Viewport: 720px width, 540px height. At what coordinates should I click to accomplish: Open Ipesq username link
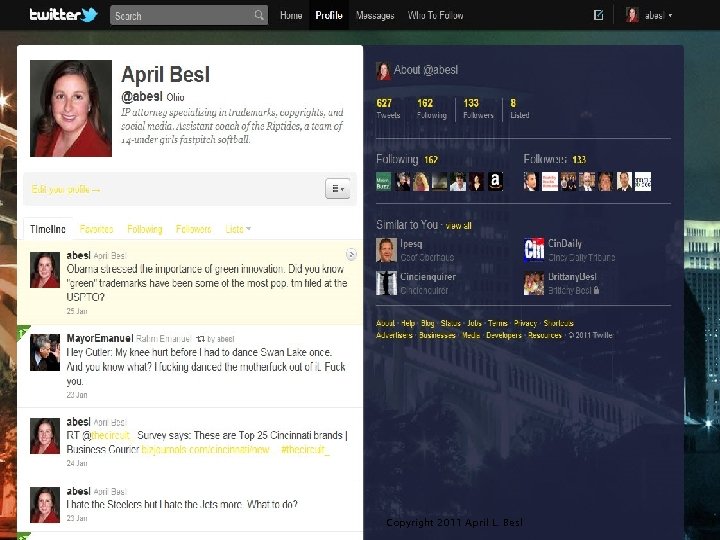[411, 243]
